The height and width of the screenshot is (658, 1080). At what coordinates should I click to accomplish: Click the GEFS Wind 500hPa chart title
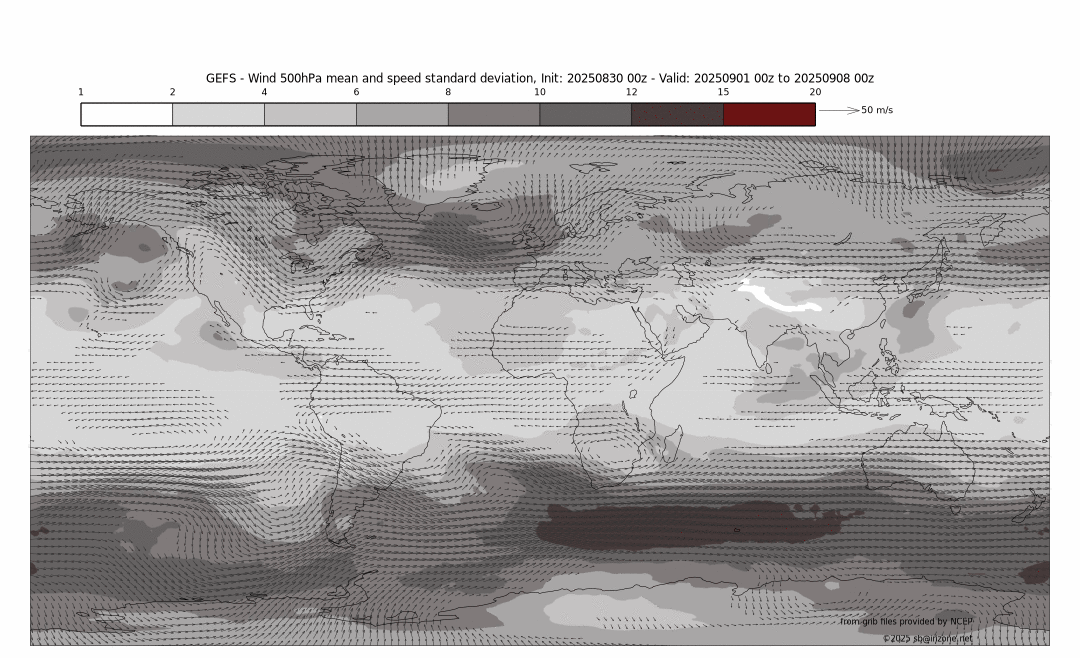click(x=540, y=78)
